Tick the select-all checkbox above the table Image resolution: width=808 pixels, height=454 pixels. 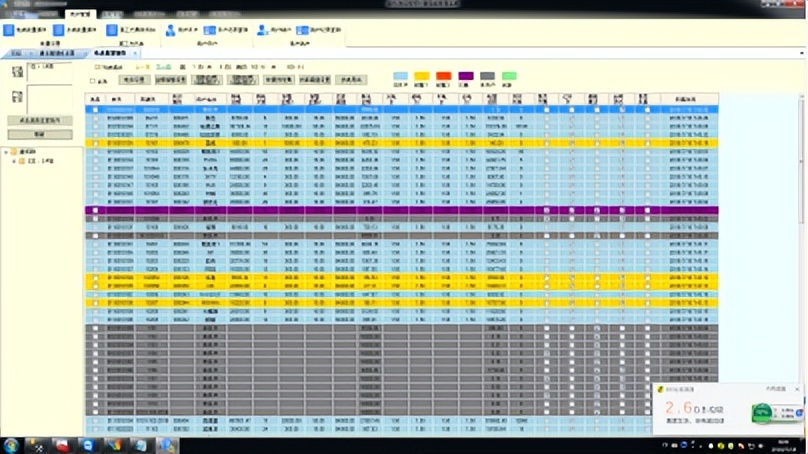click(93, 81)
